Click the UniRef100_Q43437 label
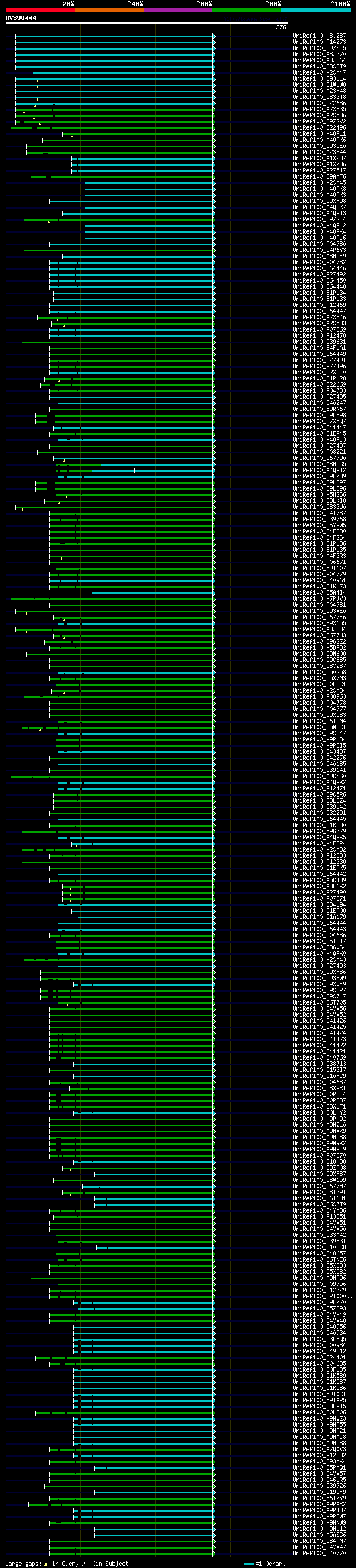The image size is (356, 1568). point(319,752)
